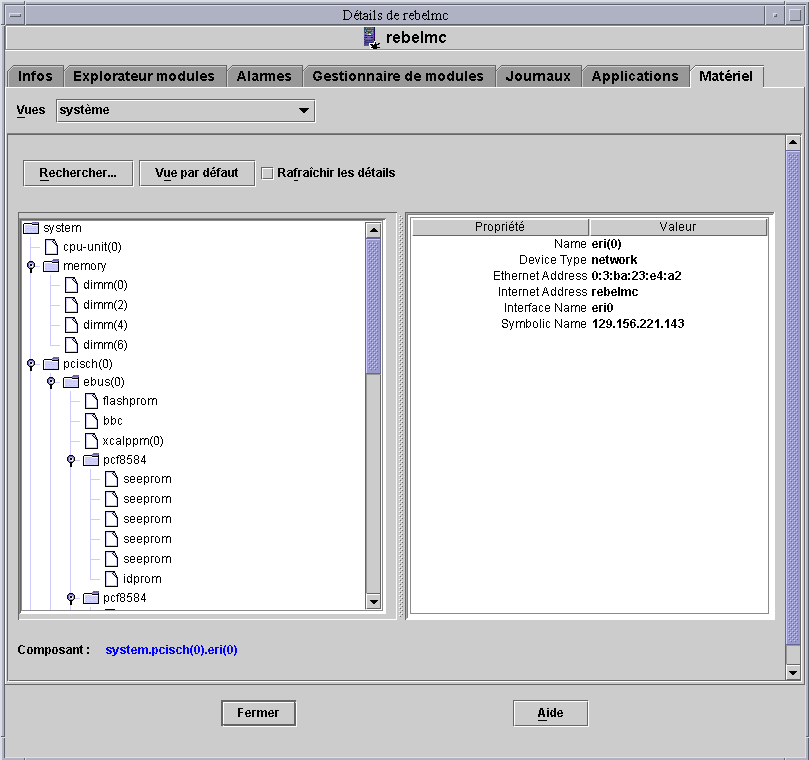Open the window menu button in title bar

coord(15,15)
